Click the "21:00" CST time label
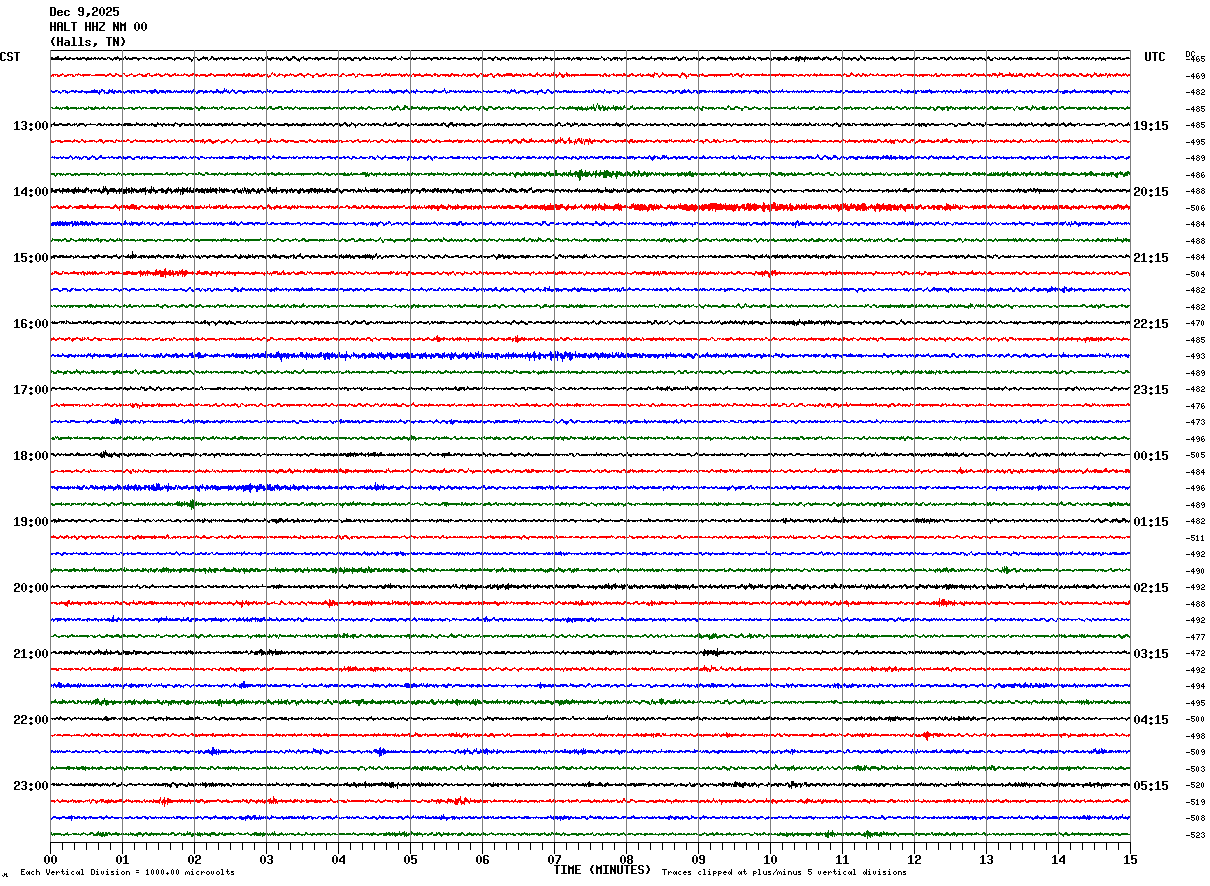Viewport: 1210px width, 886px height. (30, 654)
